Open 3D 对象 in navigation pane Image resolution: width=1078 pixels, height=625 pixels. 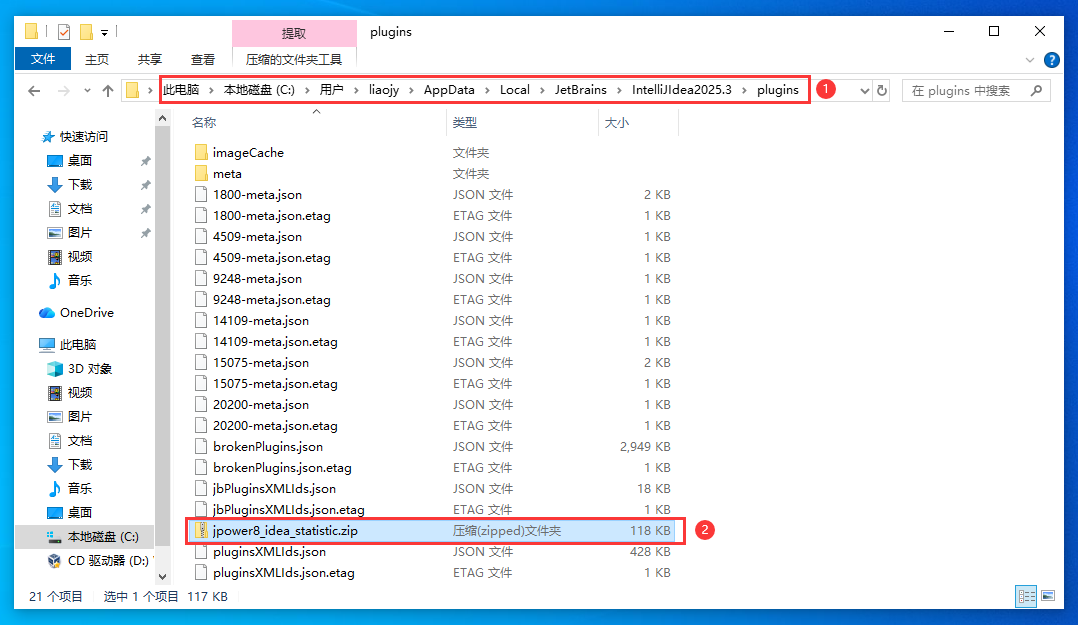click(x=89, y=369)
